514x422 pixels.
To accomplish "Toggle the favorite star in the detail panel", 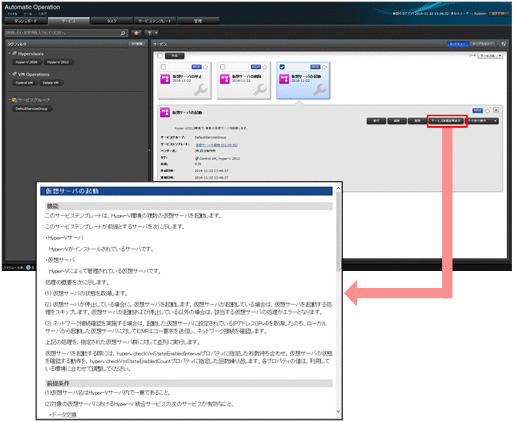I will 487,110.
